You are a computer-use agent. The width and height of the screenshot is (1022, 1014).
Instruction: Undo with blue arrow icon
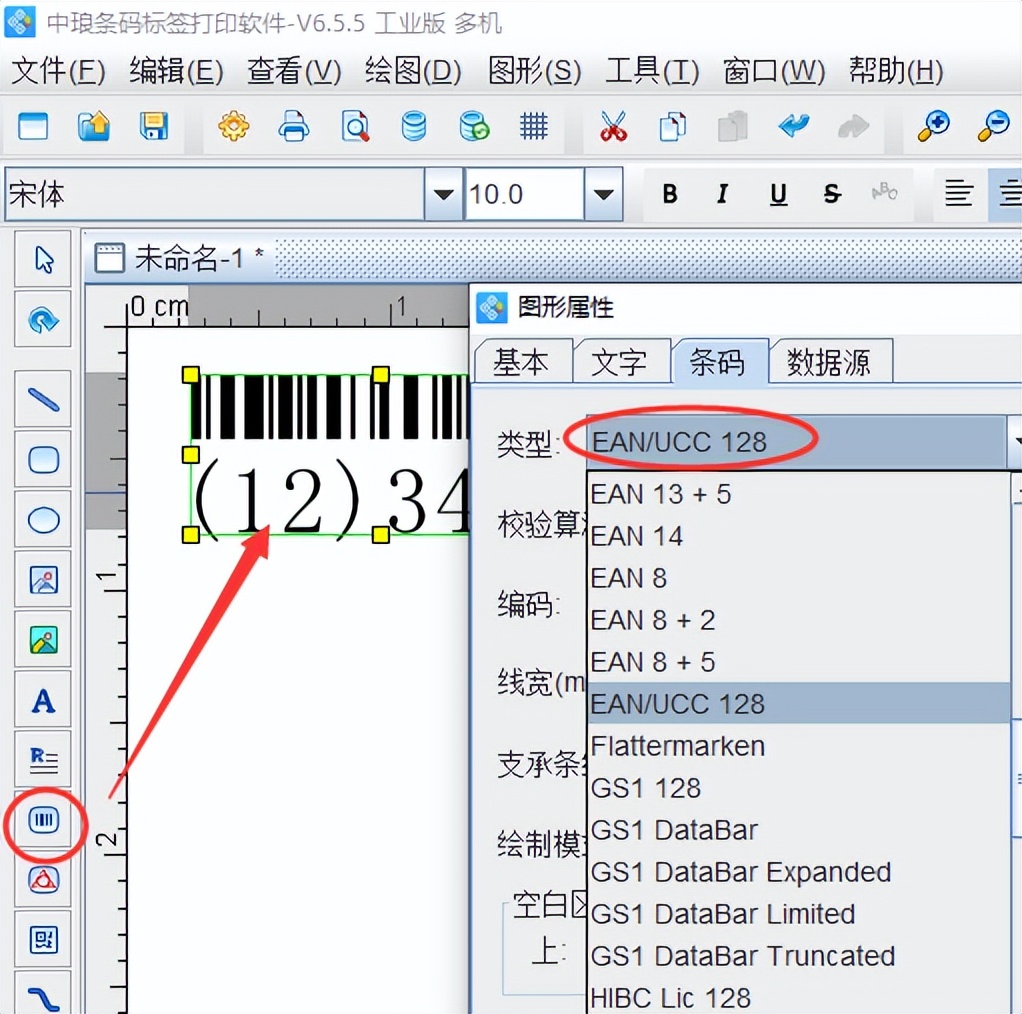793,125
